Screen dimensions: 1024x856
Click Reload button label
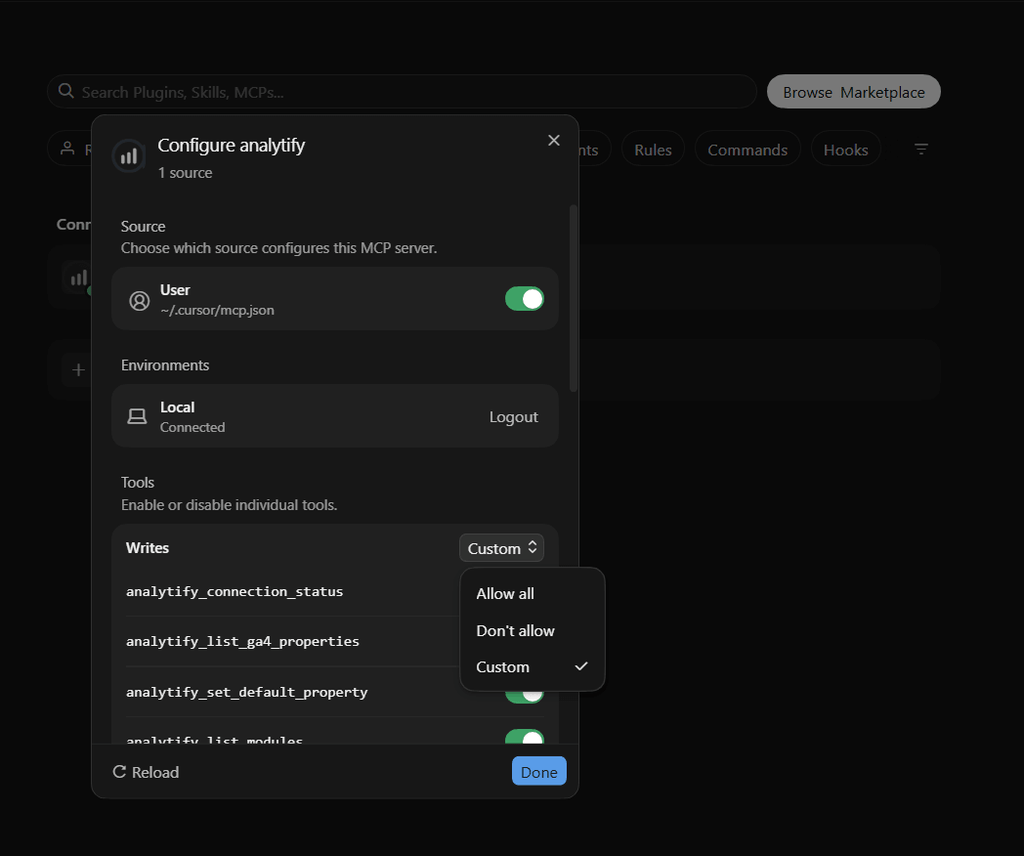[155, 772]
